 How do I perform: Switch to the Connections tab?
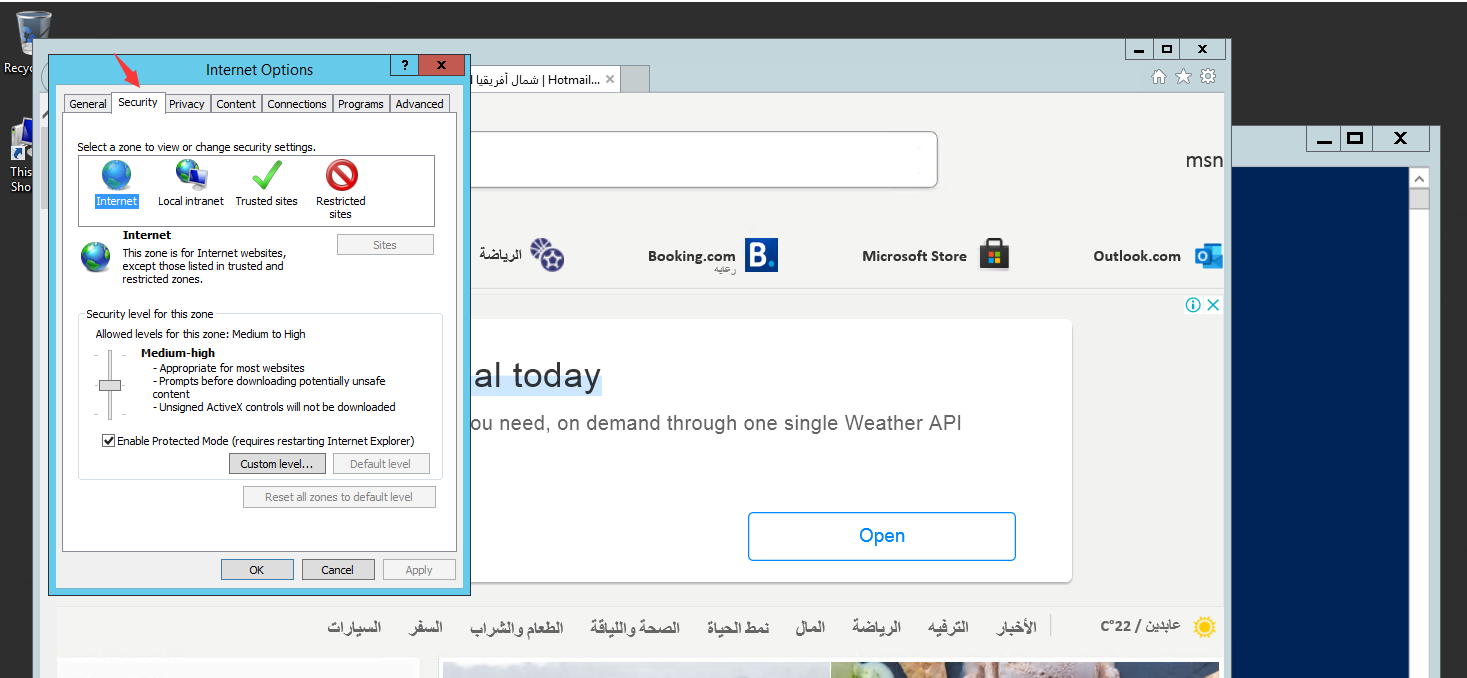coord(296,103)
